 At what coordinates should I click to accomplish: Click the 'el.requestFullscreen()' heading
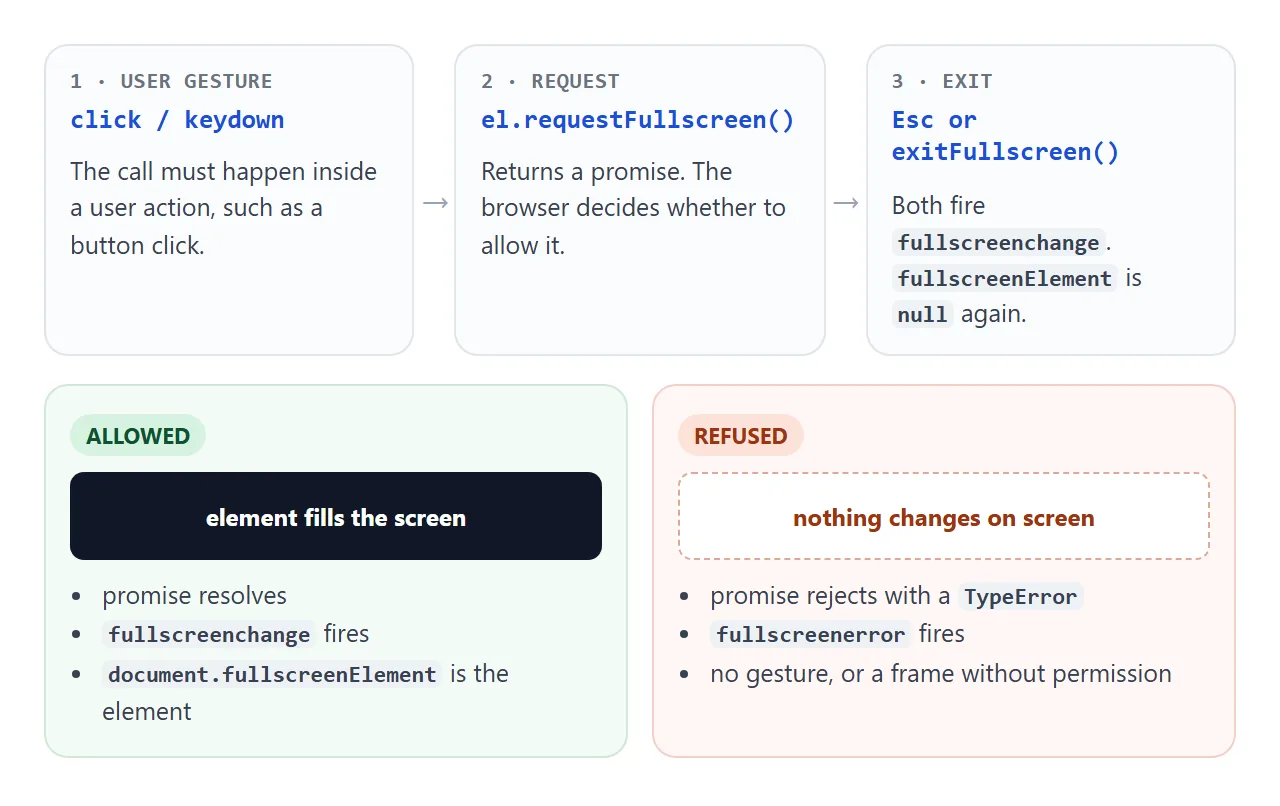click(638, 120)
